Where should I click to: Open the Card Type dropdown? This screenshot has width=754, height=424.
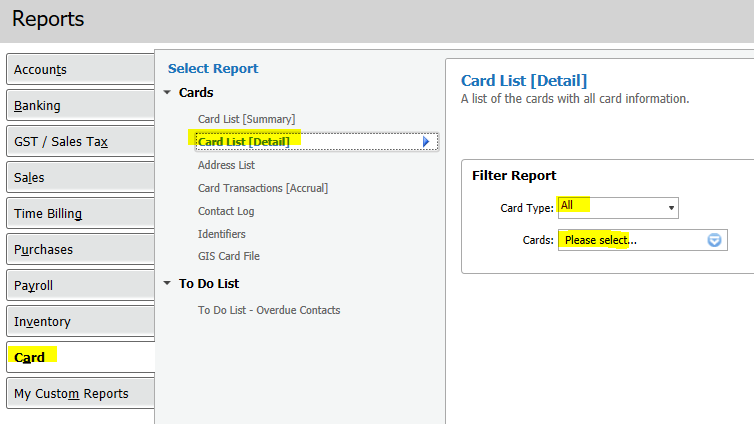[671, 208]
